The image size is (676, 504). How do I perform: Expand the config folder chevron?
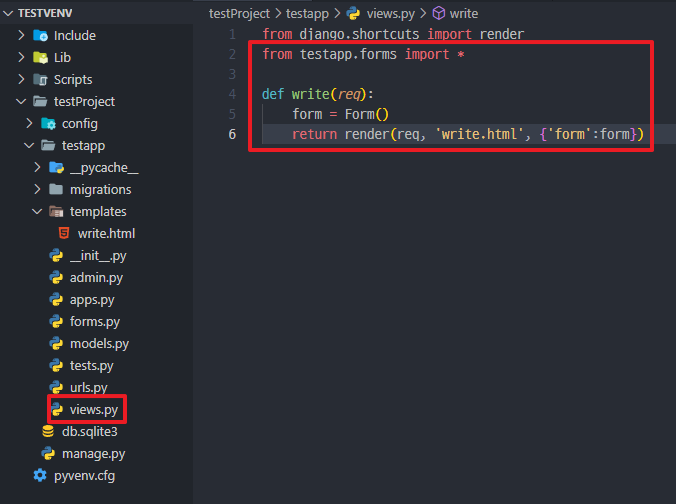pos(29,123)
